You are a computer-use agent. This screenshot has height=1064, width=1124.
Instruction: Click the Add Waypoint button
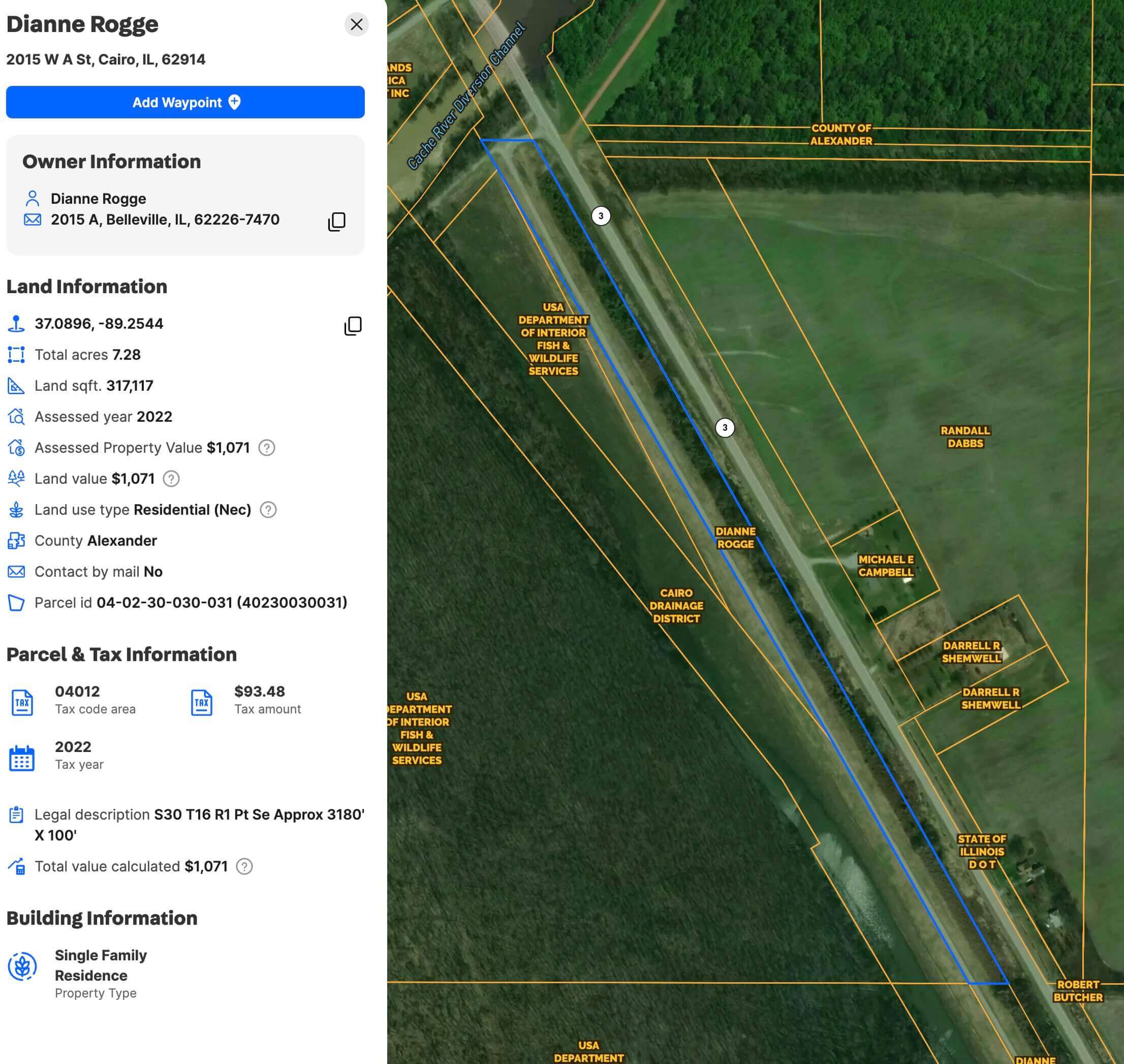pos(185,103)
